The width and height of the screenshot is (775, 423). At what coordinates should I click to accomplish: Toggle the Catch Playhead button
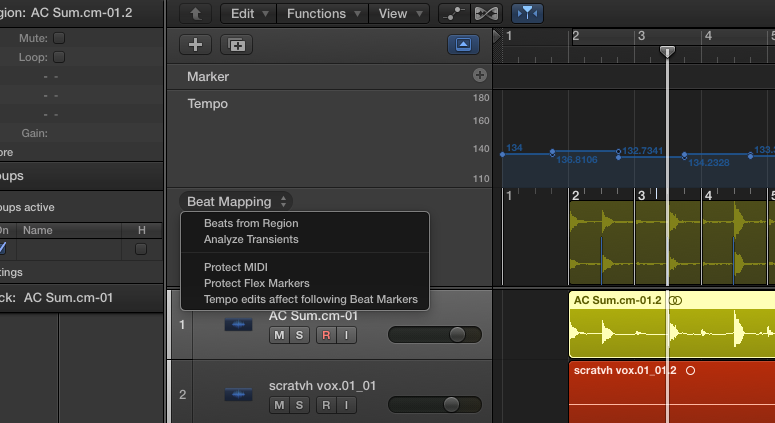coord(527,13)
